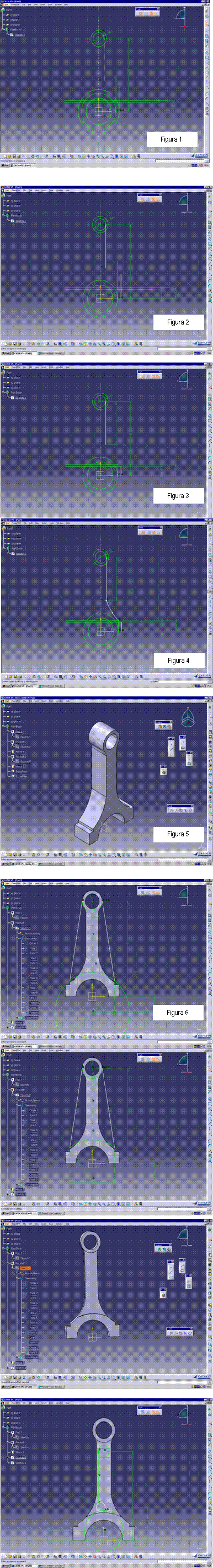The height and width of the screenshot is (1568, 213).
Task: Select the floating sketch tools toolbar above Figura 1
Action: click(x=148, y=12)
